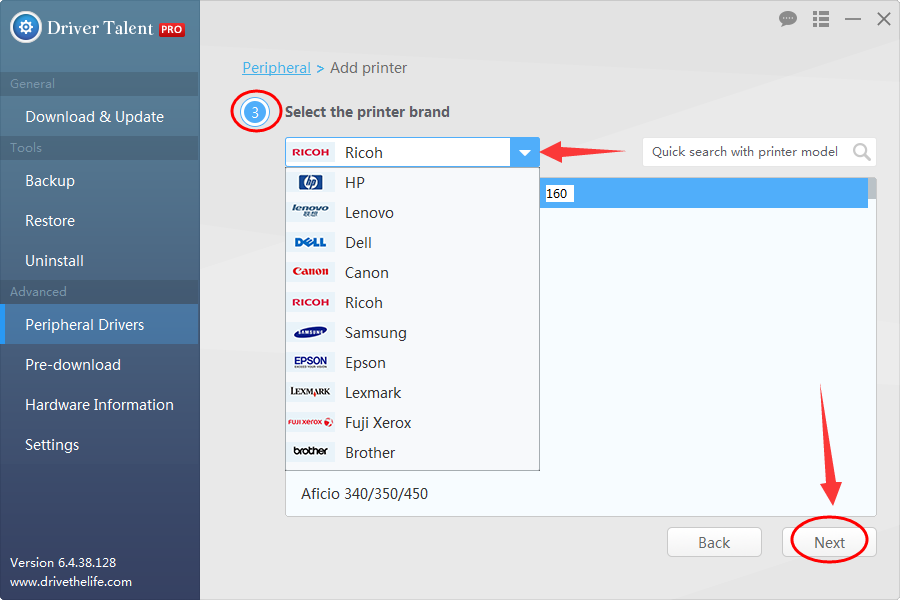Screen dimensions: 900x600
Task: Click the Dell logo in brand list
Action: pyautogui.click(x=311, y=242)
